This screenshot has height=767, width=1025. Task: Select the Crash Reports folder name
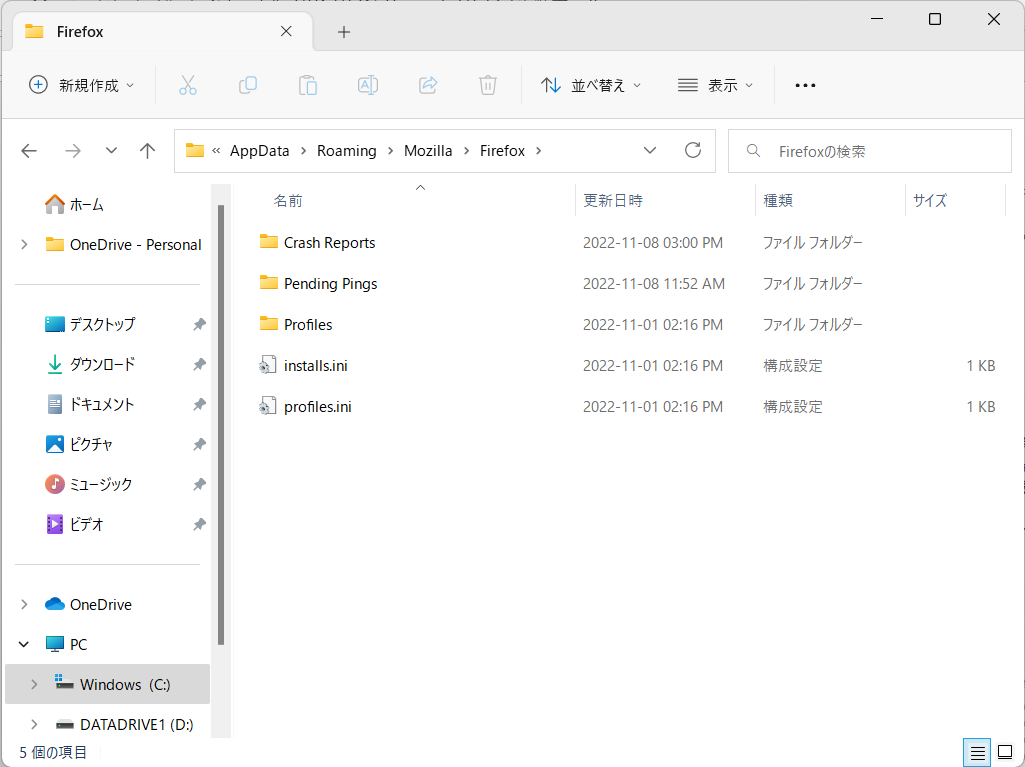[329, 243]
